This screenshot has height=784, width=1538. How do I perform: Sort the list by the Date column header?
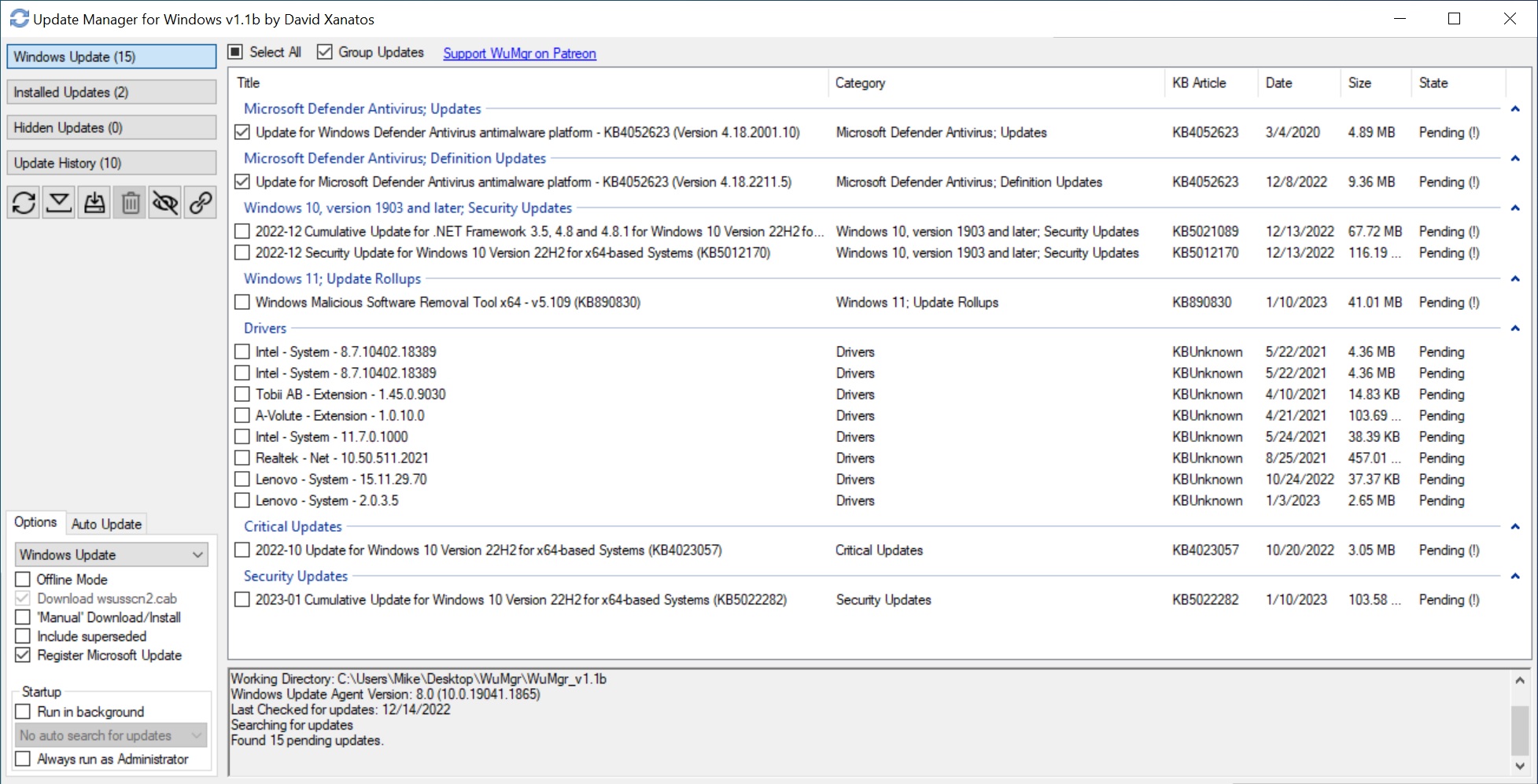pos(1278,83)
